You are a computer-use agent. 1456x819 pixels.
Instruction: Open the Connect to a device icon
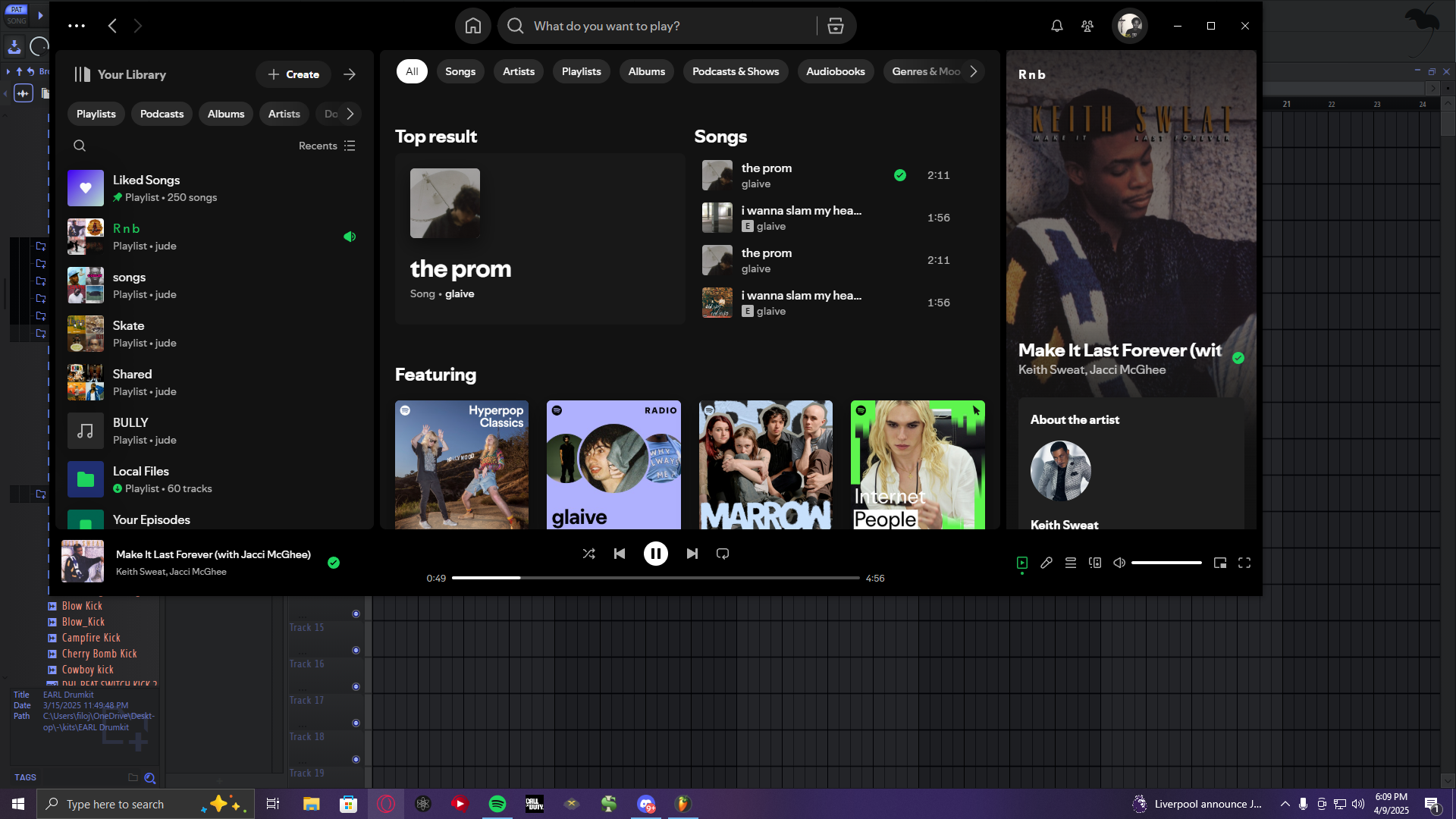click(x=1095, y=563)
